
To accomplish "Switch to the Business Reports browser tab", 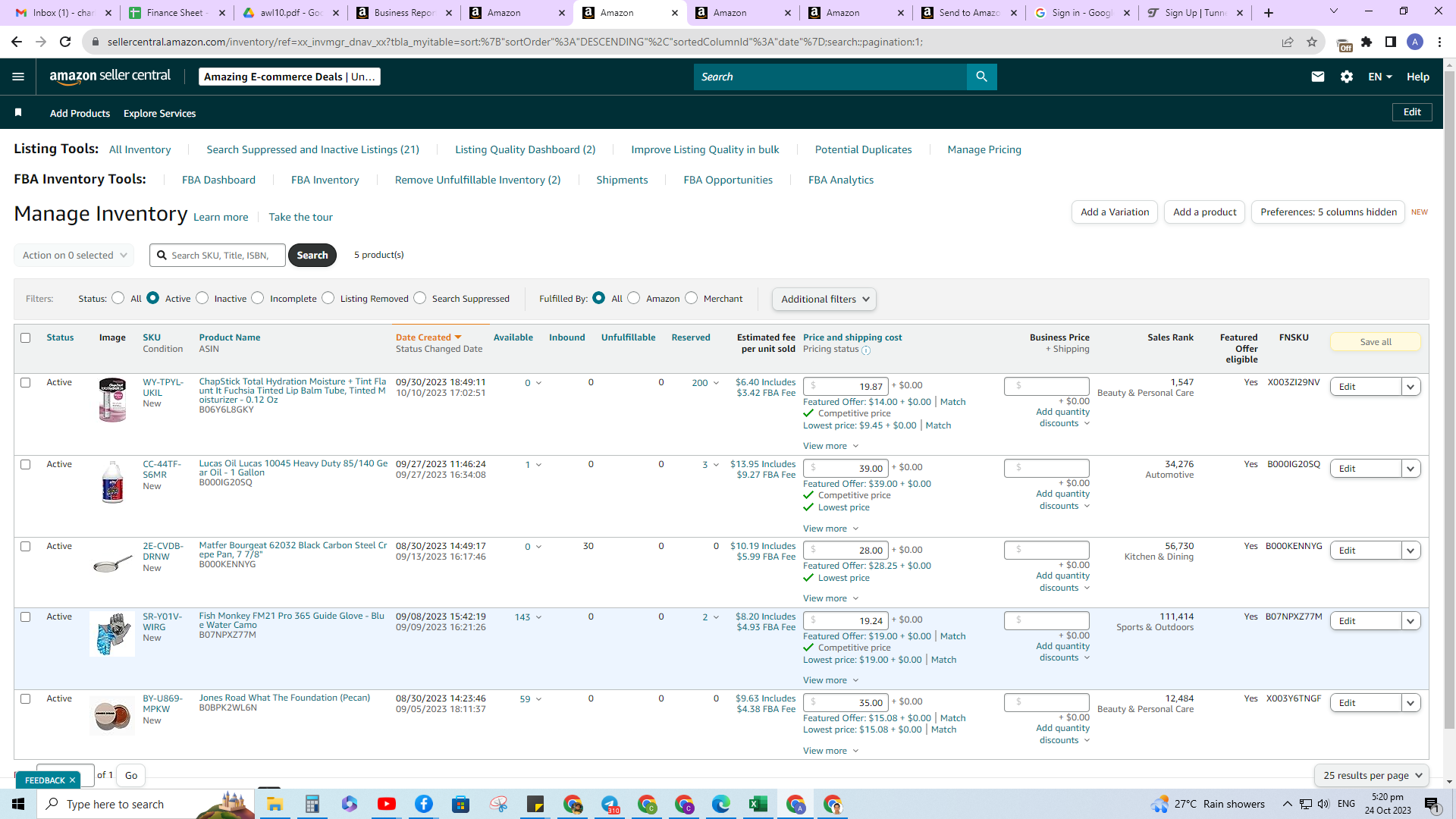I will click(404, 13).
